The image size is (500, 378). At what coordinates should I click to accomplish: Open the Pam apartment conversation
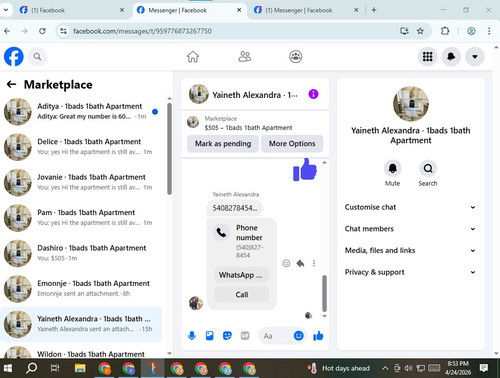81,218
